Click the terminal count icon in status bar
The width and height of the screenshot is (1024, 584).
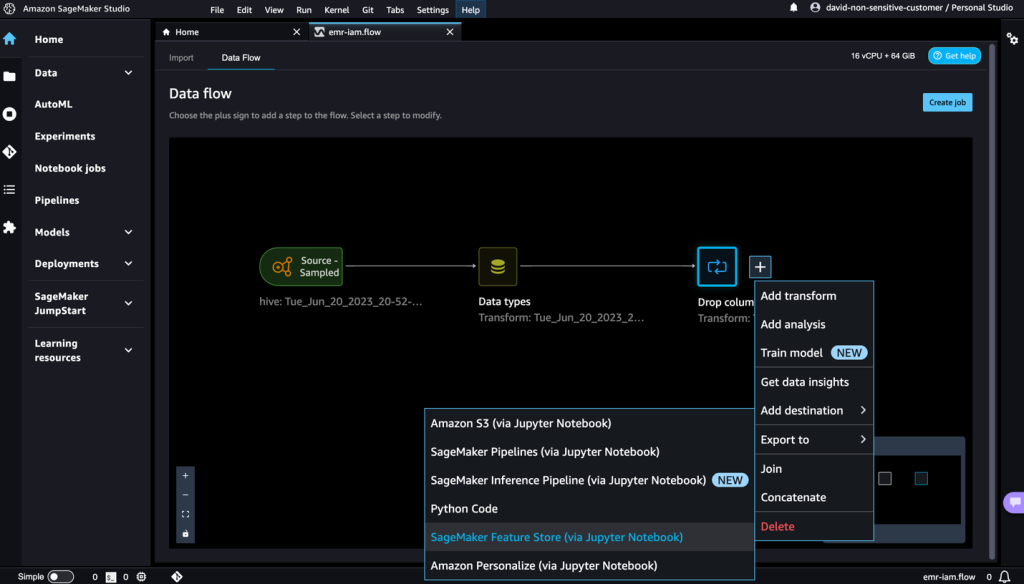(111, 577)
